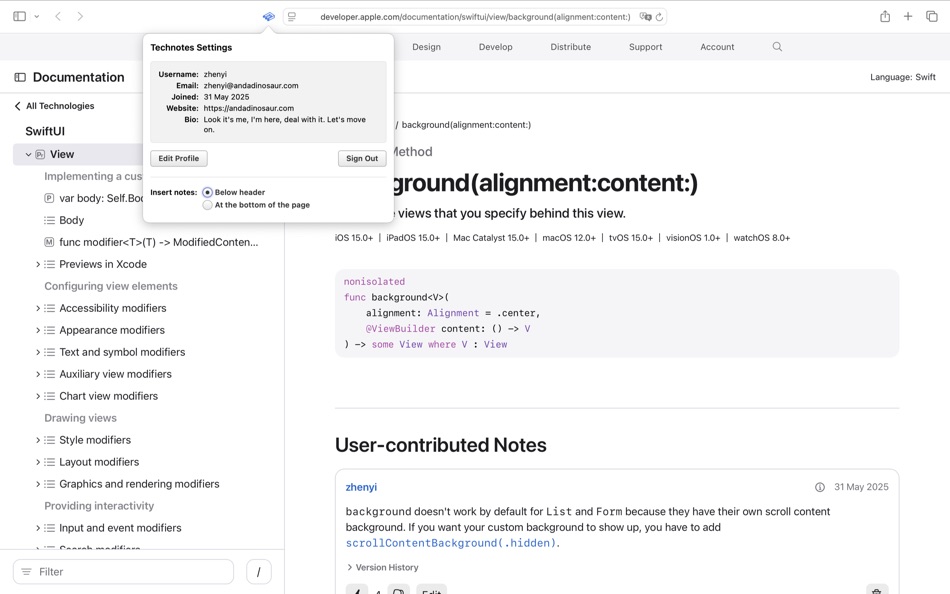950x594 pixels.
Task: Select email zhenyi@andadinosaur.com text
Action: 251,85
